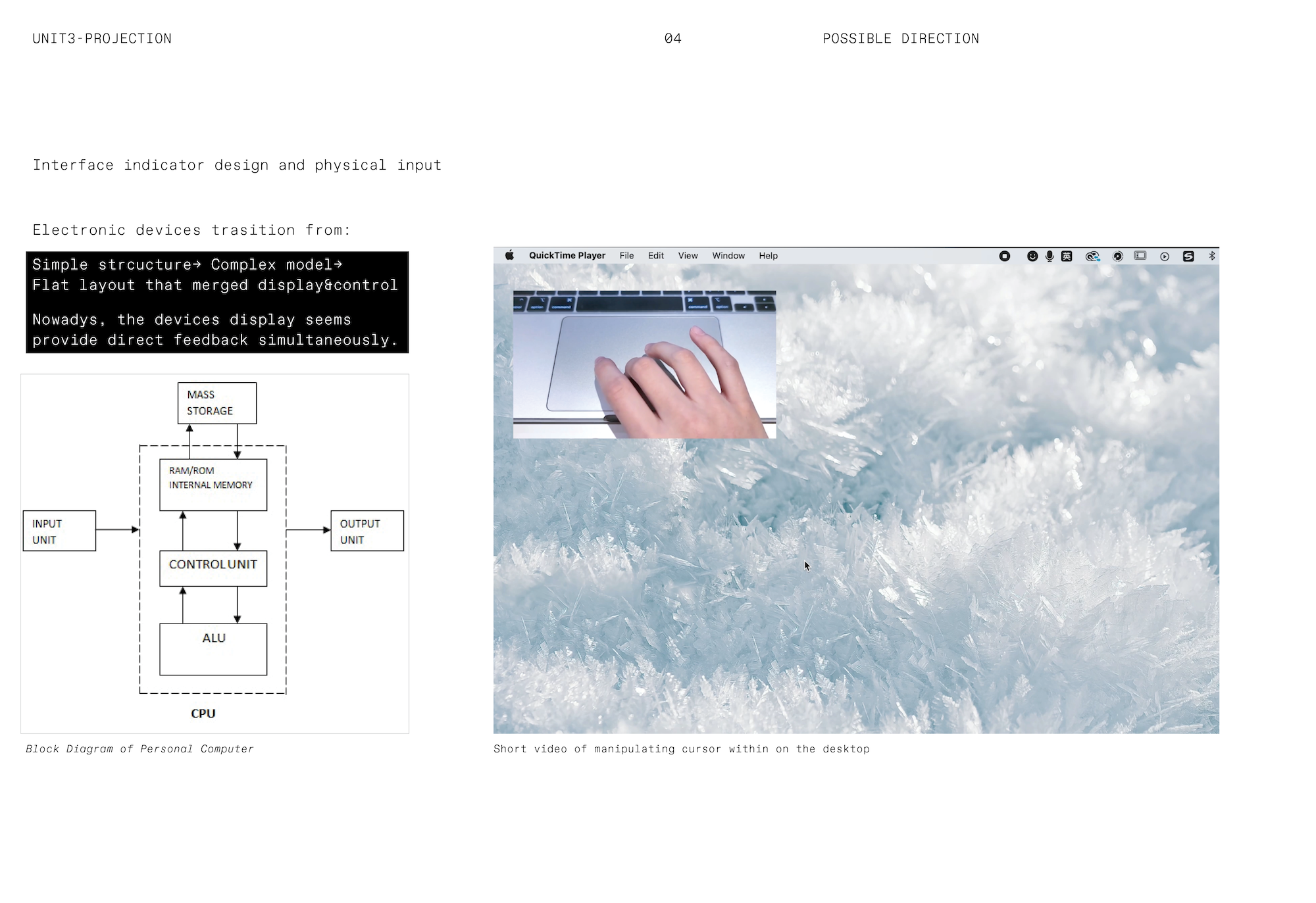The height and width of the screenshot is (903, 1316).
Task: Click the UNIT3-PROJECTION header text
Action: (x=102, y=39)
